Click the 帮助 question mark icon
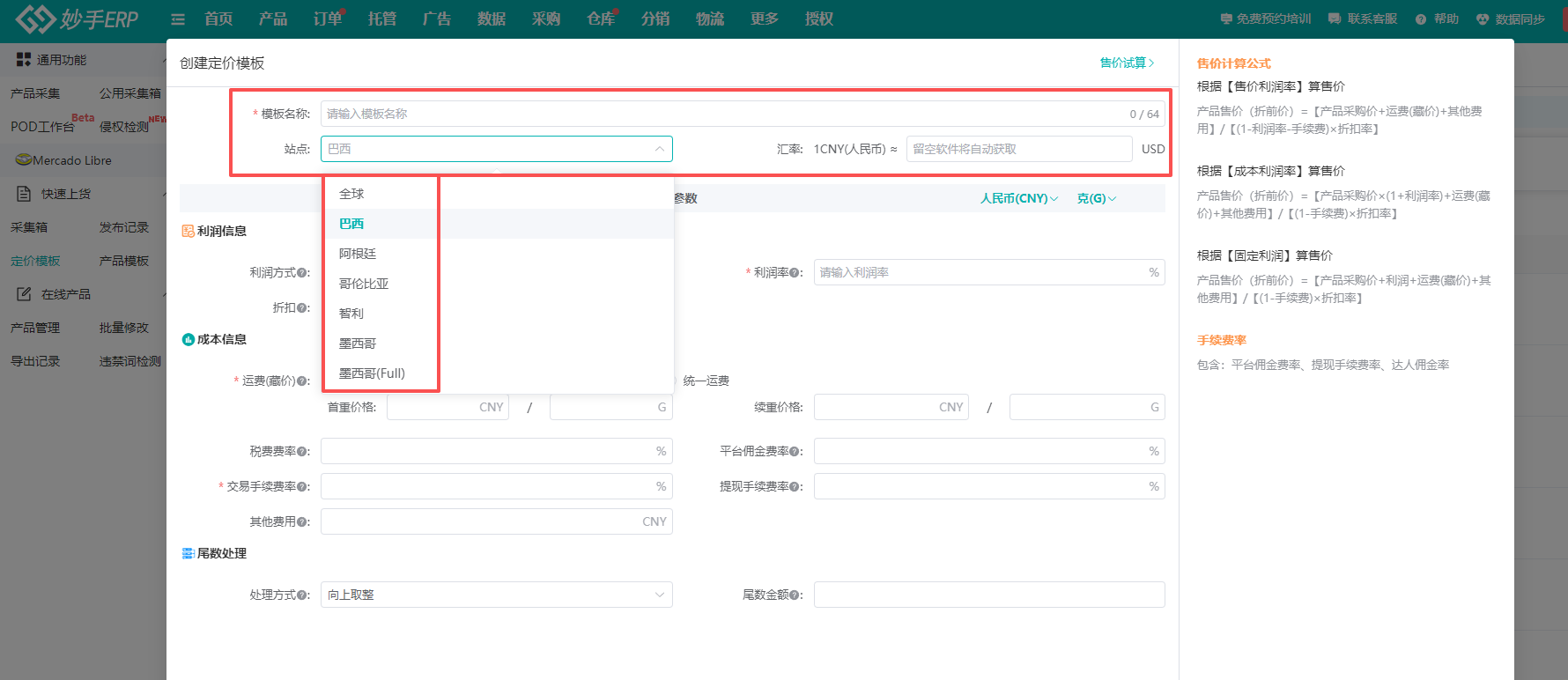The height and width of the screenshot is (680, 1568). (x=1421, y=19)
